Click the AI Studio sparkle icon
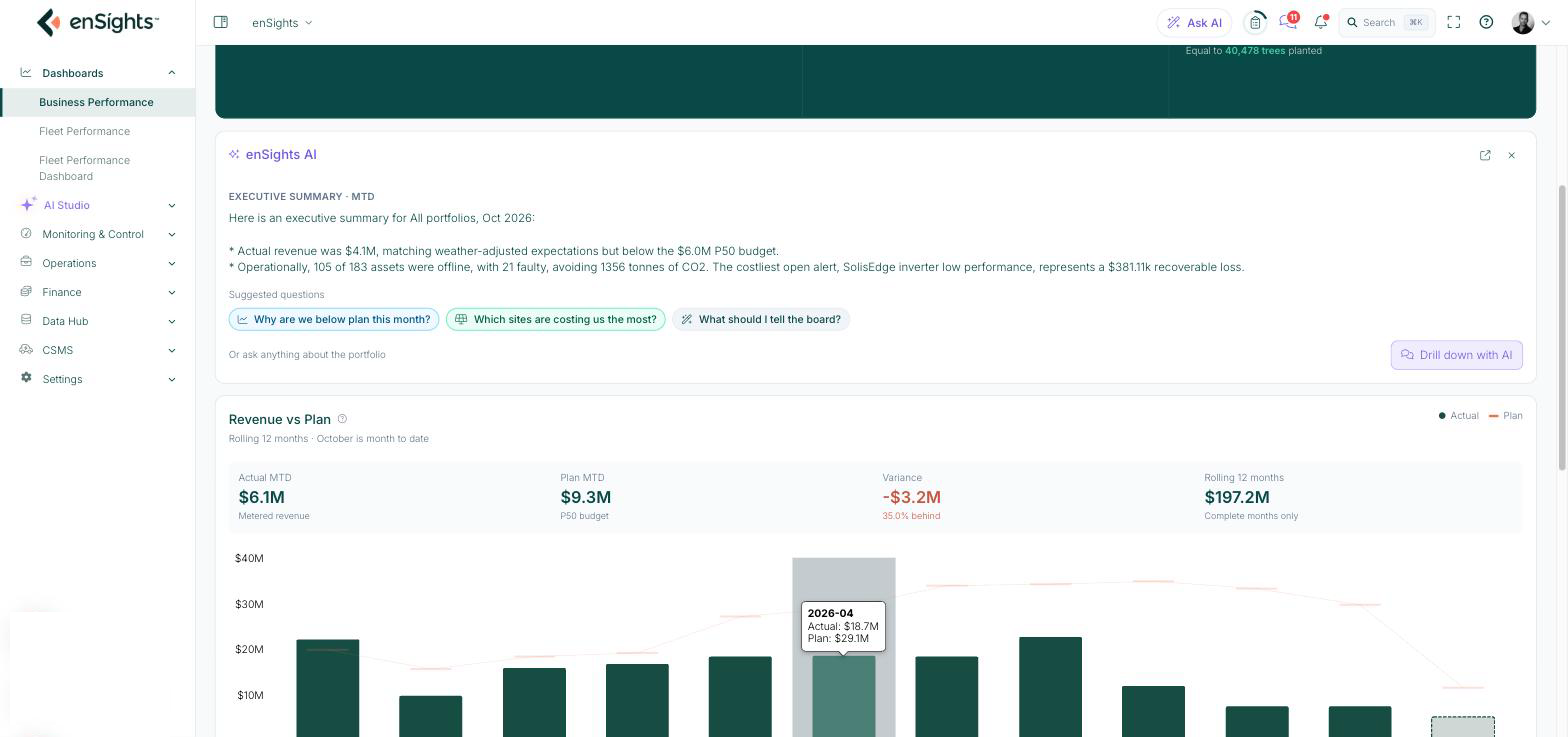The width and height of the screenshot is (1568, 737). [28, 205]
